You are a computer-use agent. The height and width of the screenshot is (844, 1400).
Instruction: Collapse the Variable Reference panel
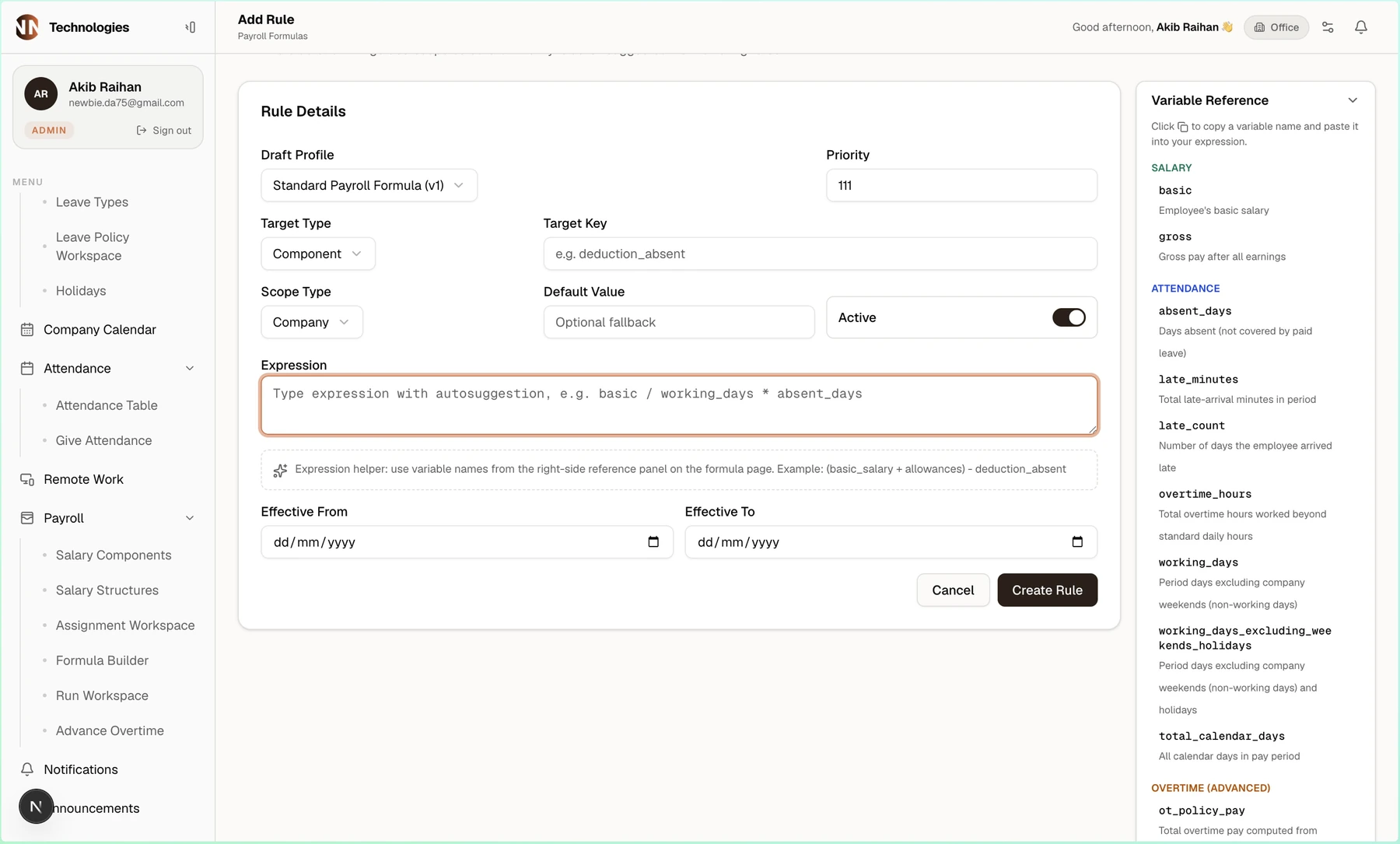1353,100
